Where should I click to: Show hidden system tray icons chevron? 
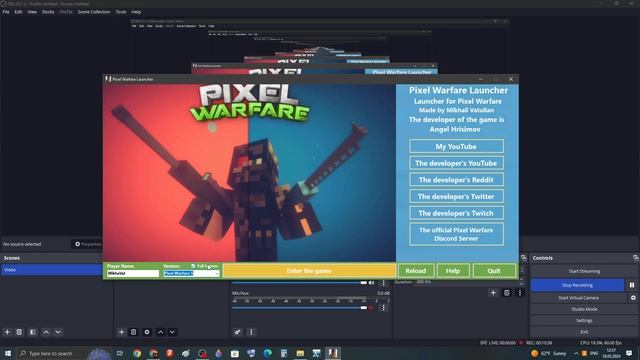[576, 353]
